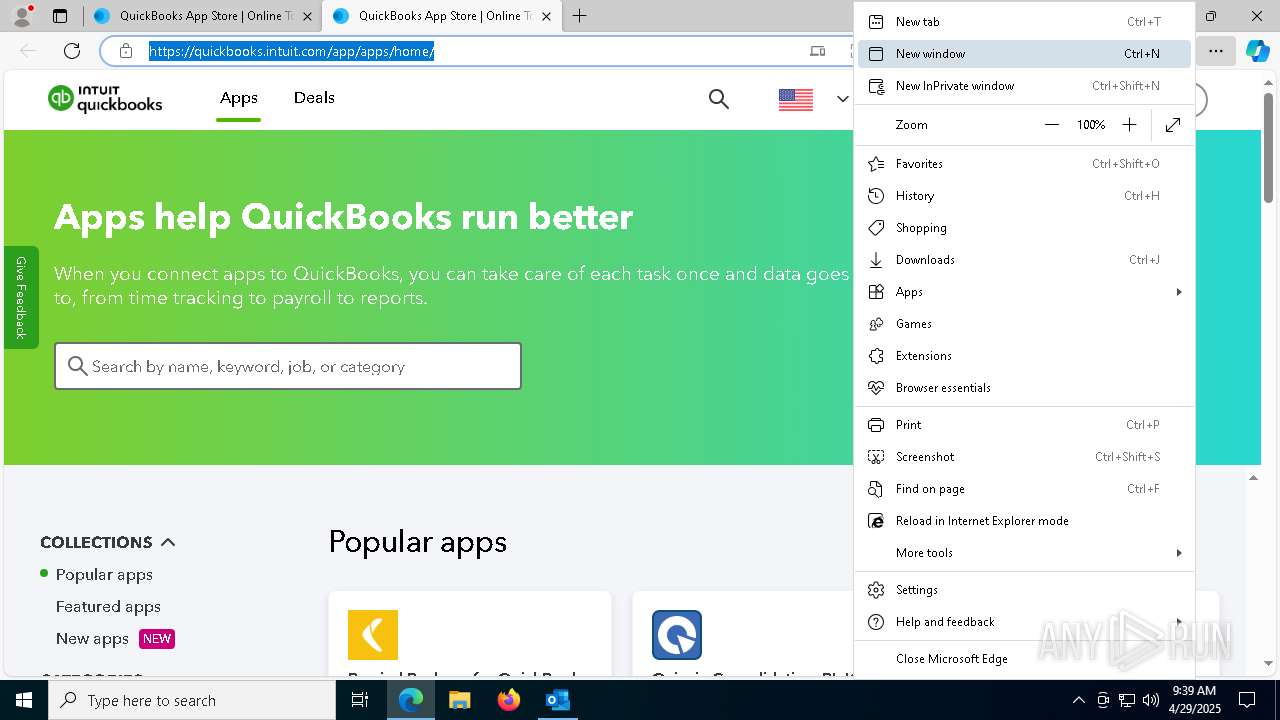1280x720 pixels.
Task: Switch to the first QuickBooks App Store tab
Action: (200, 16)
